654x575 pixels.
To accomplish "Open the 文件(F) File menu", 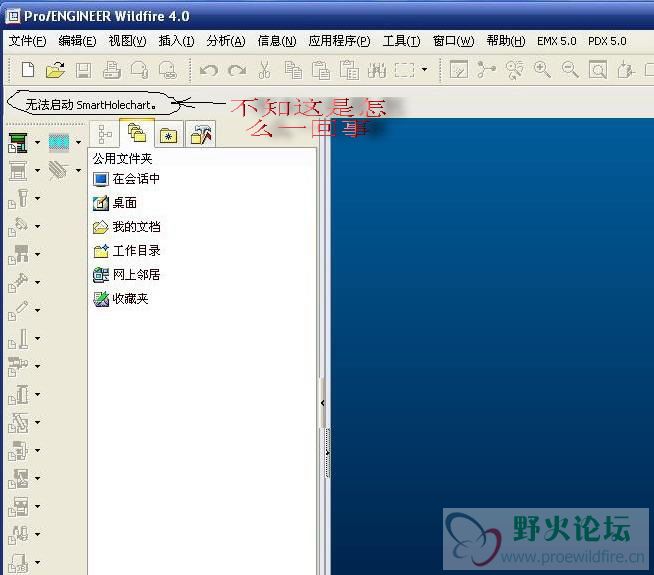I will [28, 41].
